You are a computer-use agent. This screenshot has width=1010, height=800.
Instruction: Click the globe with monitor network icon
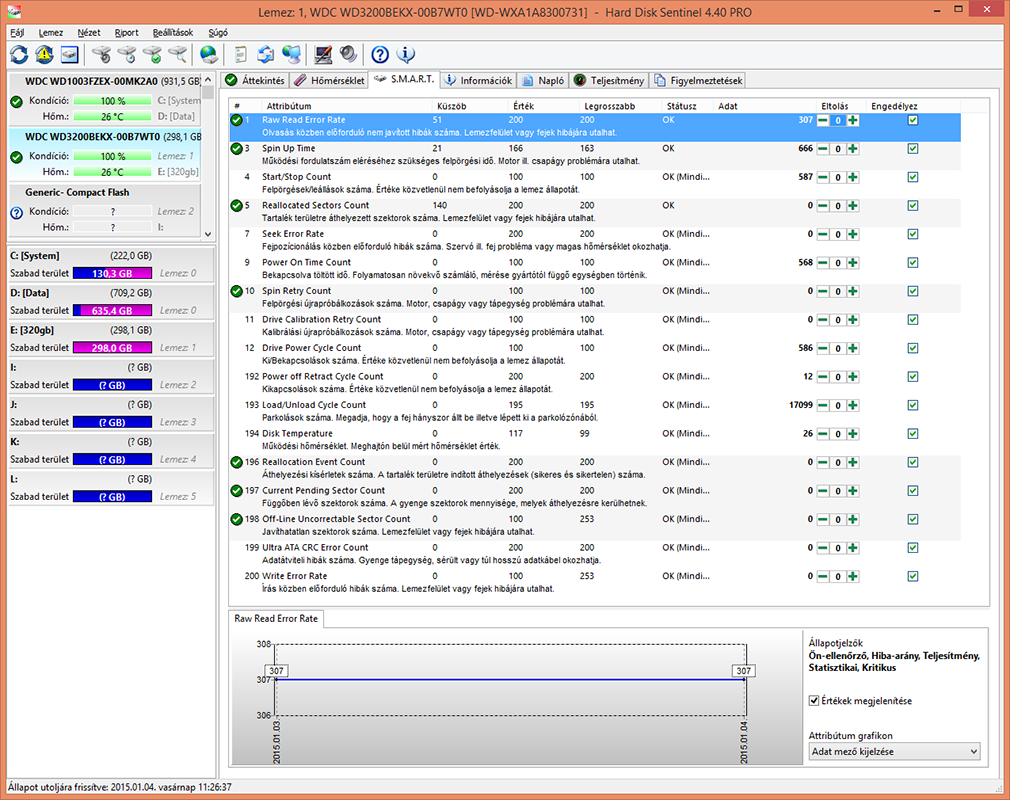point(291,55)
